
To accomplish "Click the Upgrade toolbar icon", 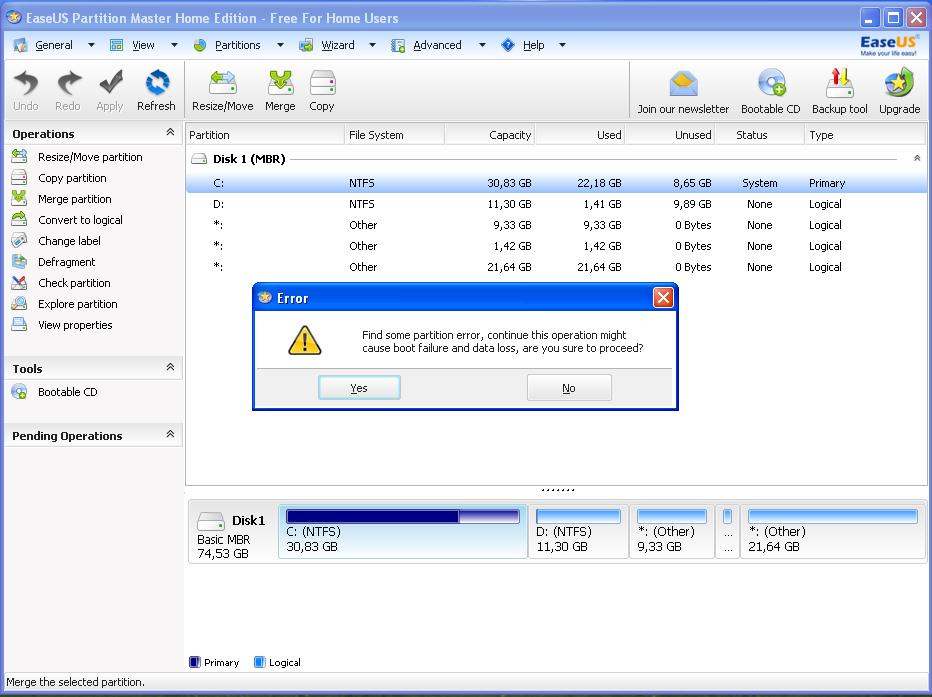I will point(899,84).
